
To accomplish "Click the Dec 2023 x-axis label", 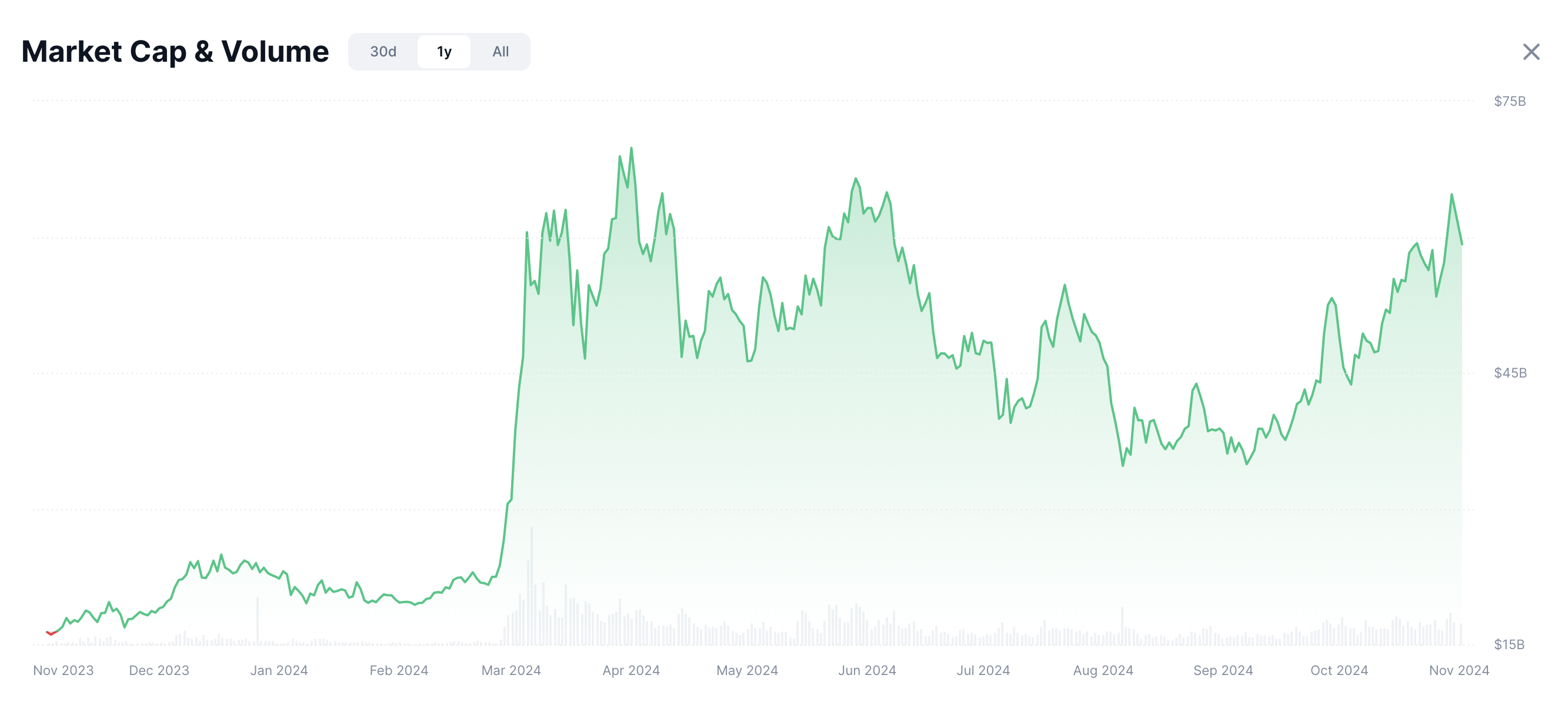I will point(159,670).
